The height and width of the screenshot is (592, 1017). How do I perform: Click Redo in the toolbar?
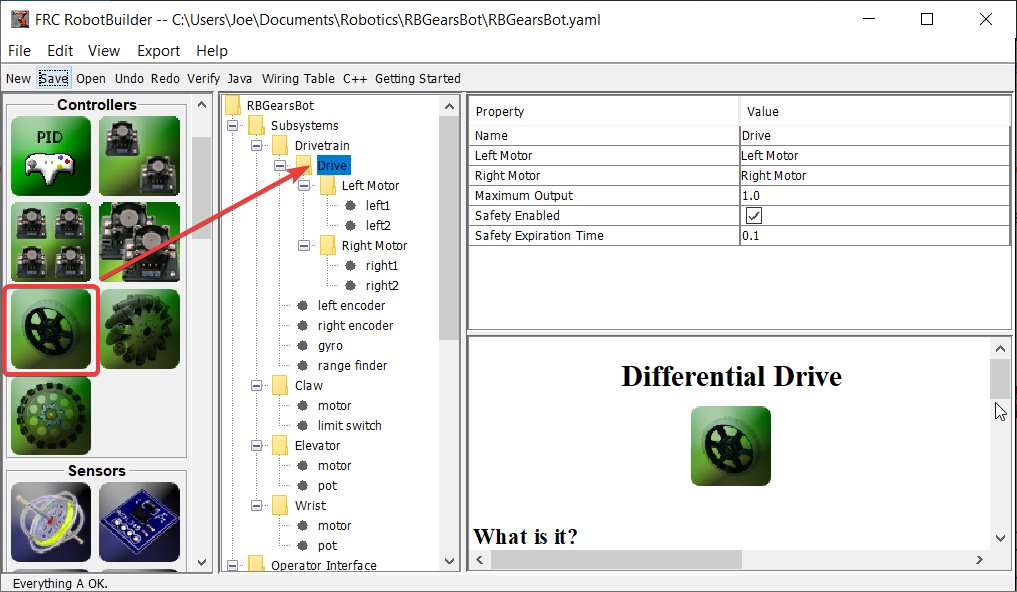click(x=165, y=78)
